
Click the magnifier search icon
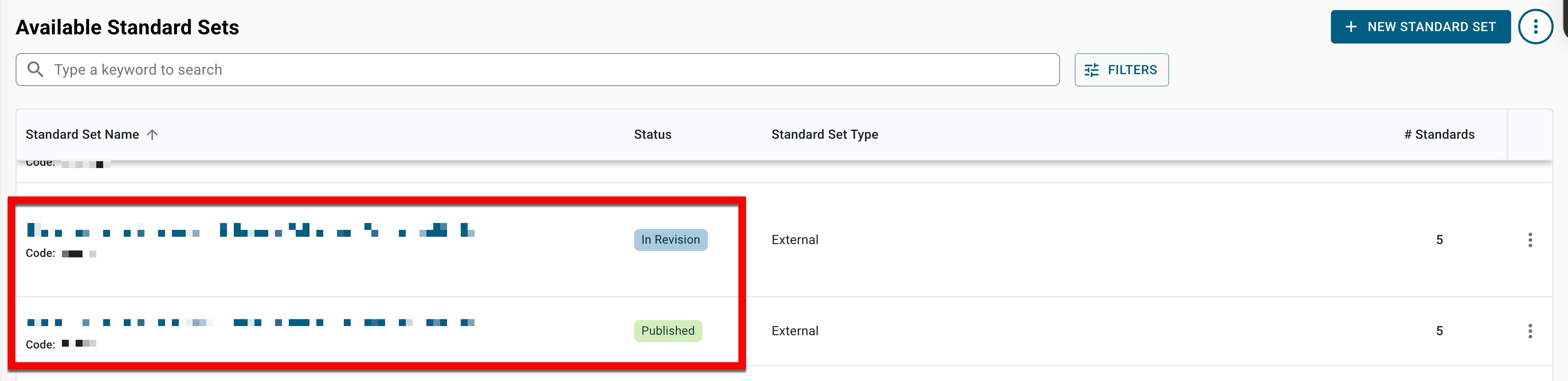(35, 69)
